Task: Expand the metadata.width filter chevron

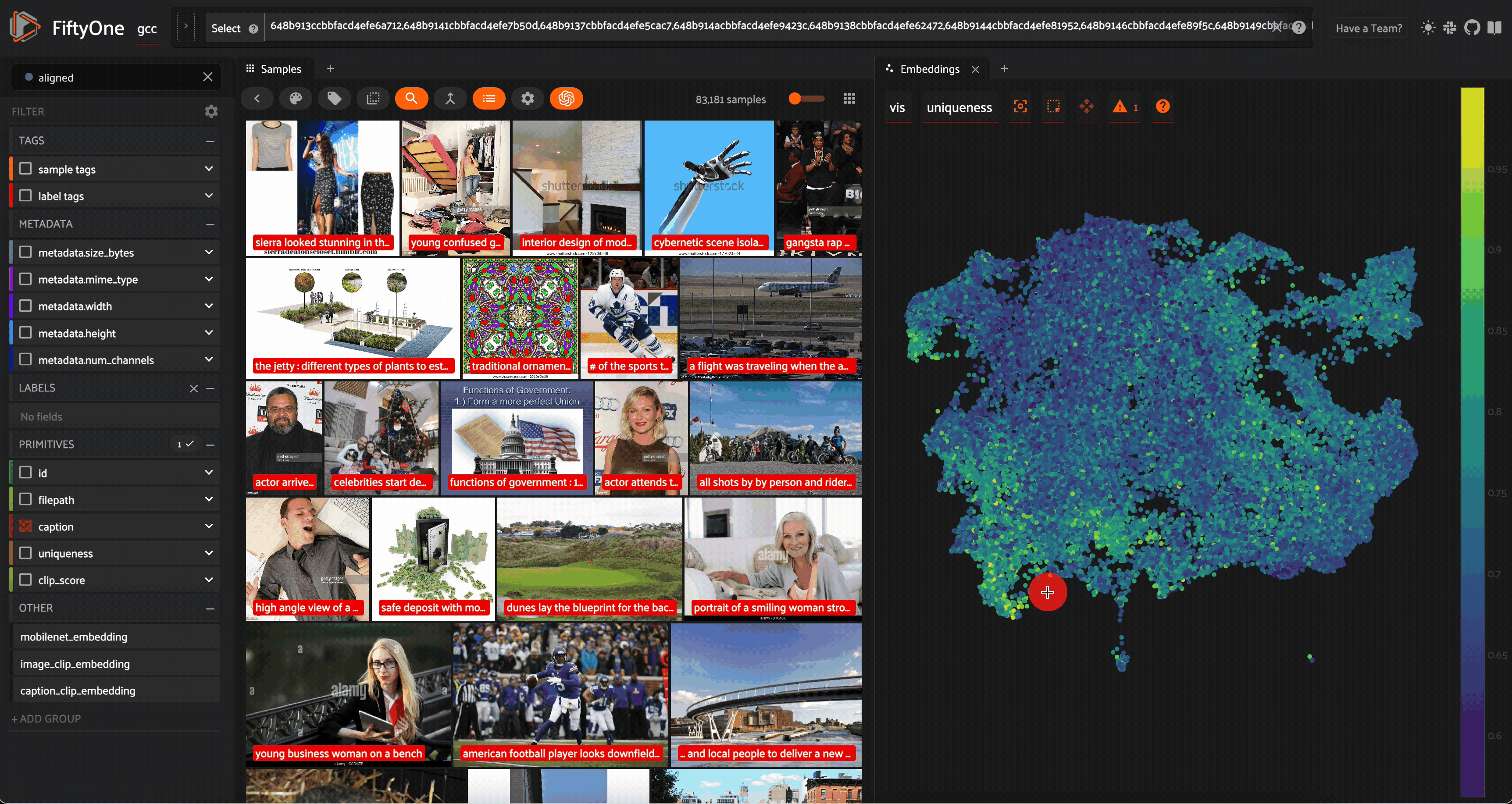Action: tap(208, 306)
